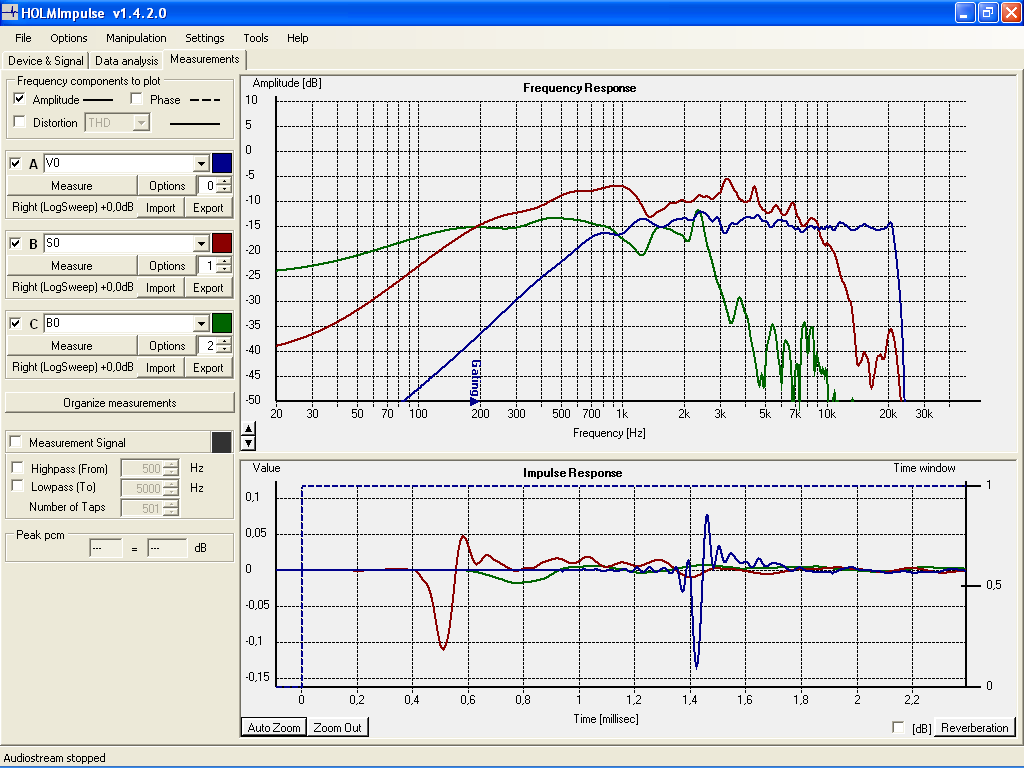Enable the Measurement Signal checkbox
The height and width of the screenshot is (768, 1024).
pyautogui.click(x=16, y=442)
